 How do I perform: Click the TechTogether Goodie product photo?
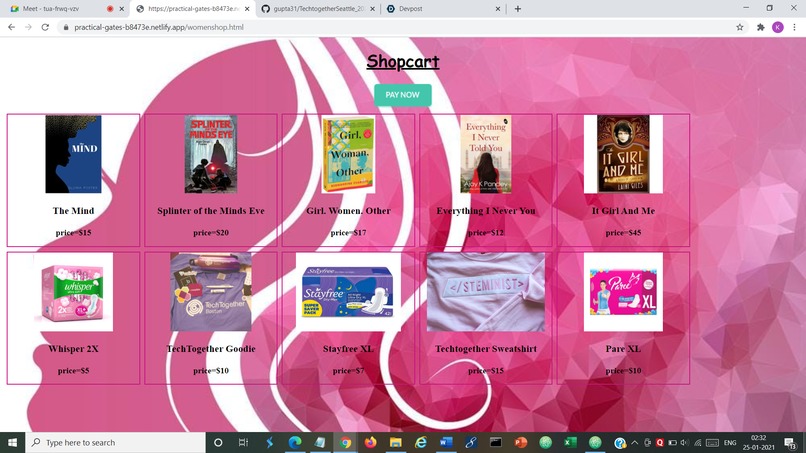[211, 292]
